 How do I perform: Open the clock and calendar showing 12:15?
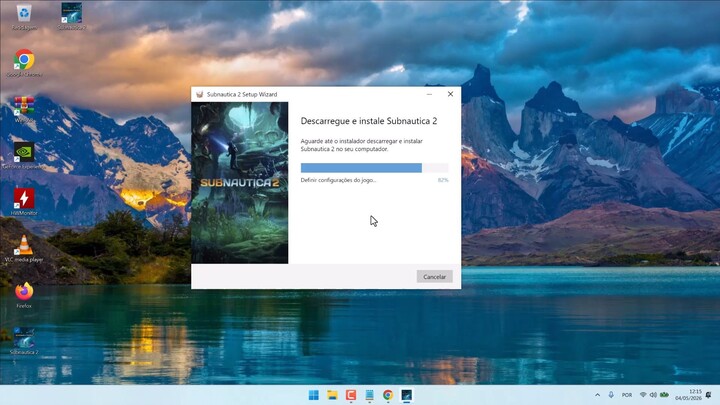pos(689,395)
